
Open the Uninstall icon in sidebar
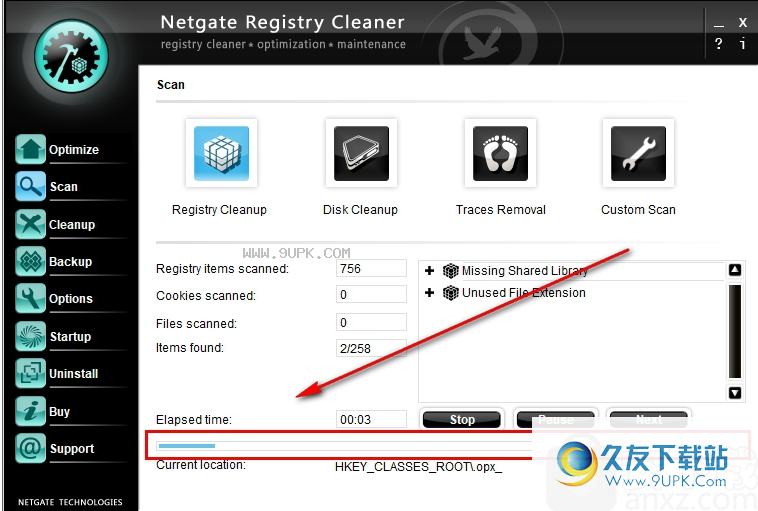[x=30, y=373]
